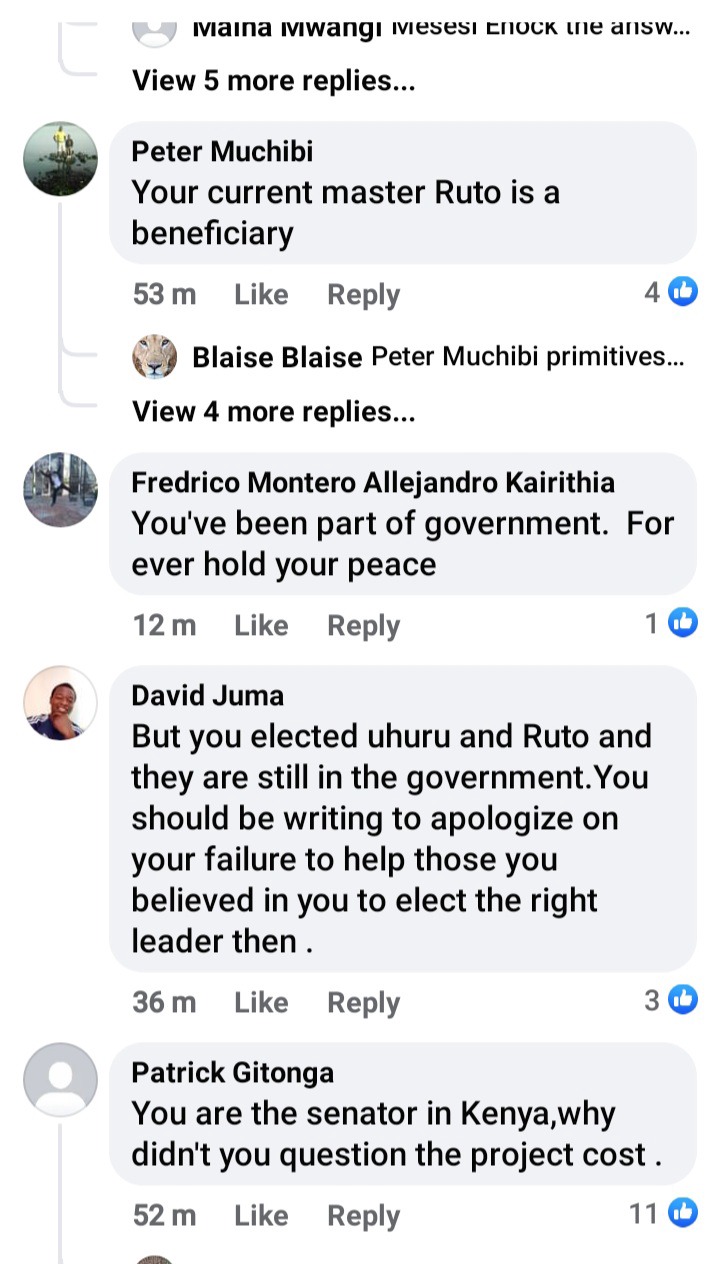Like Peter Muchibi's comment
Image resolution: width=720 pixels, height=1264 pixels.
tap(261, 294)
